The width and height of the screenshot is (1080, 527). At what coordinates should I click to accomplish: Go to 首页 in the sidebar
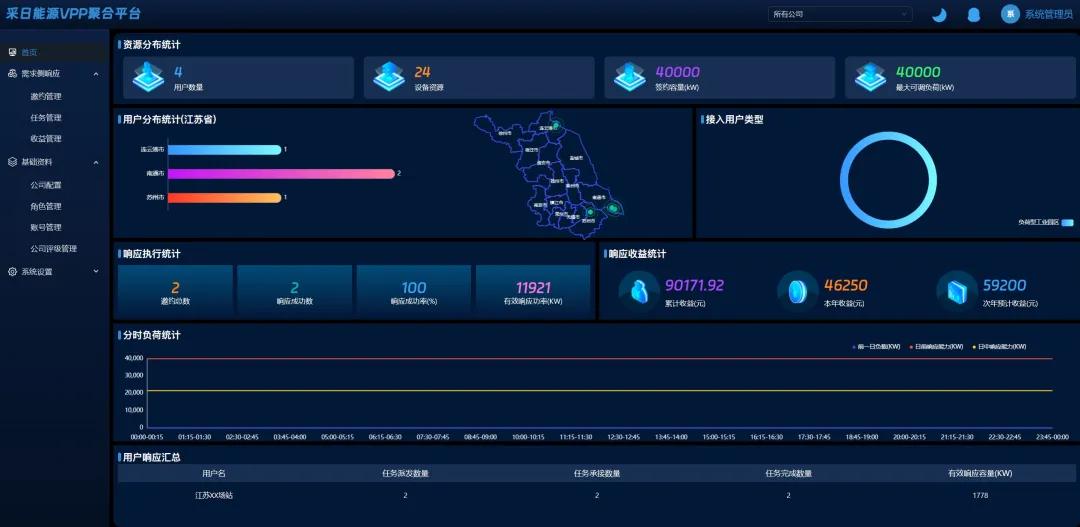29,52
